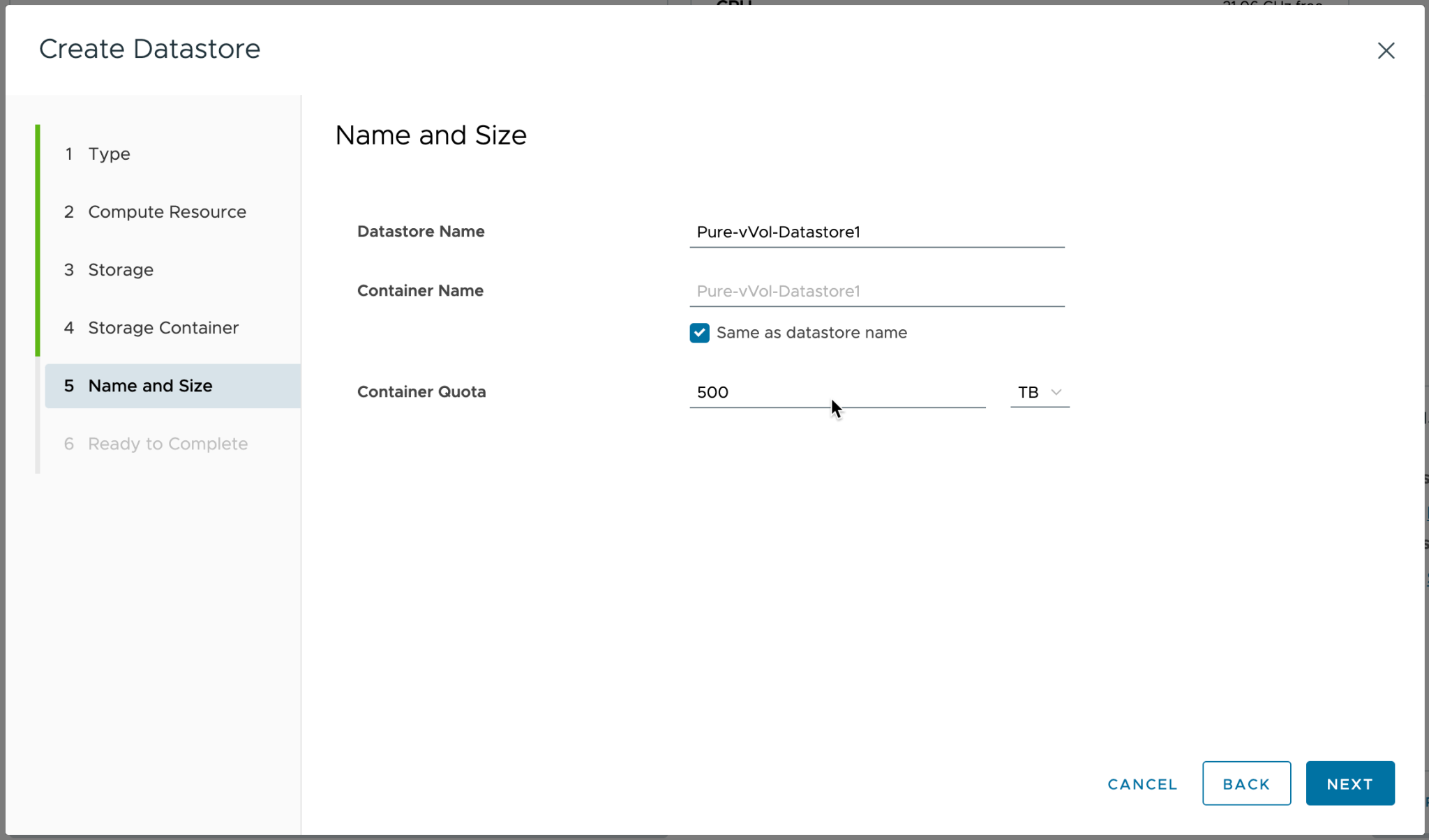Go to step 1 Type
The height and width of the screenshot is (840, 1429).
(109, 153)
